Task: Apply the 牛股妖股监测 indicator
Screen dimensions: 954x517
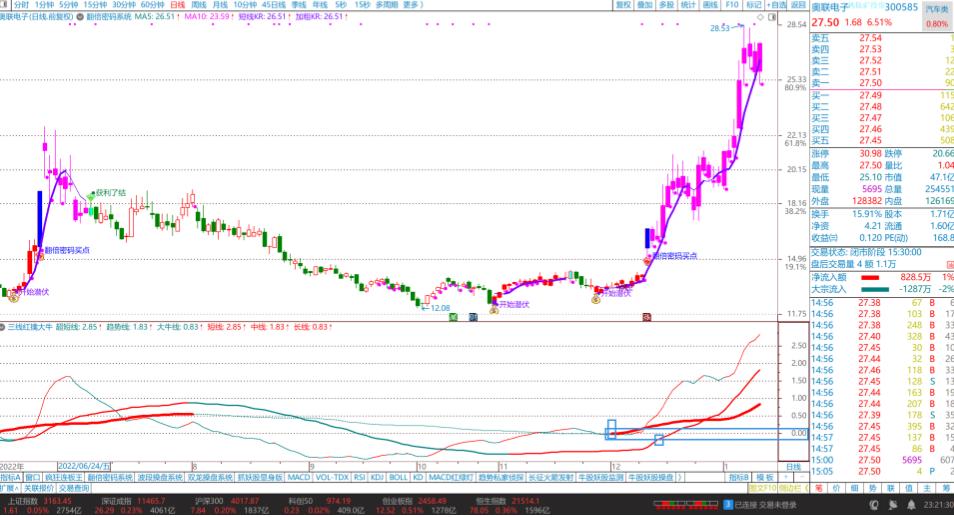Action: click(x=601, y=477)
